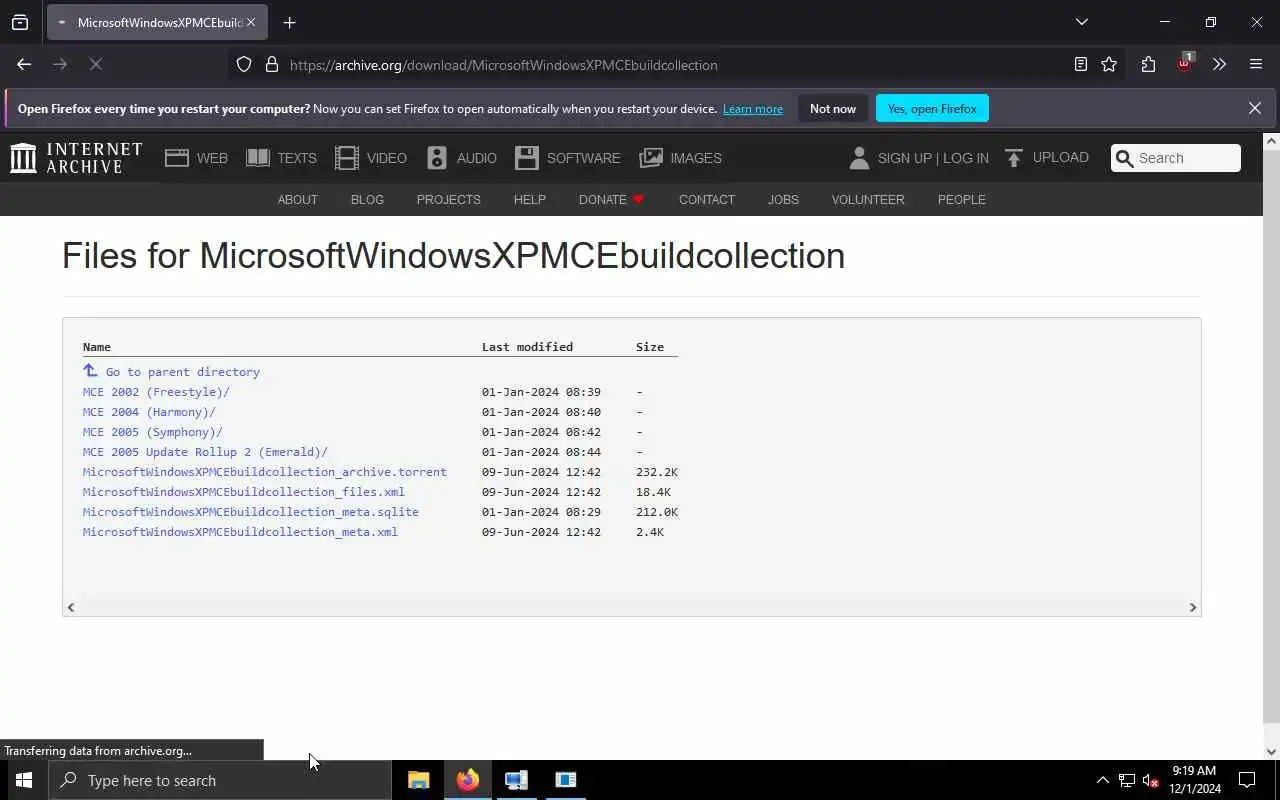
Task: Open MCE 2005 Update Rollup 2 (Emerald) folder
Action: 205,452
